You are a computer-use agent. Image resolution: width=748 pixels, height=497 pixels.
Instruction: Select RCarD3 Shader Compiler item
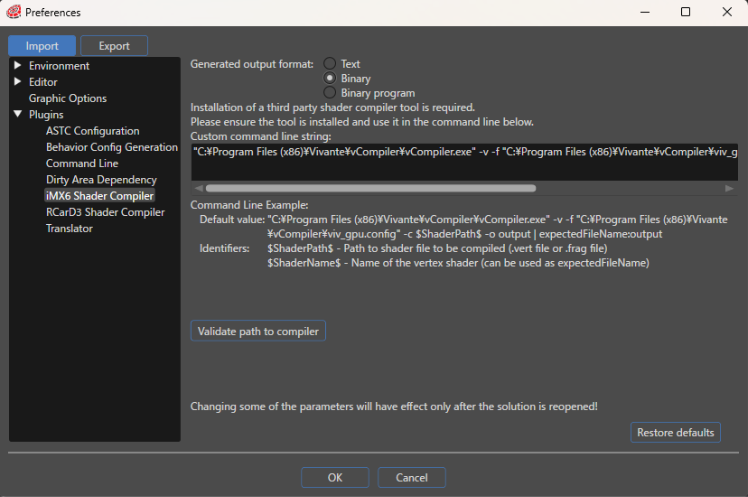click(x=105, y=212)
